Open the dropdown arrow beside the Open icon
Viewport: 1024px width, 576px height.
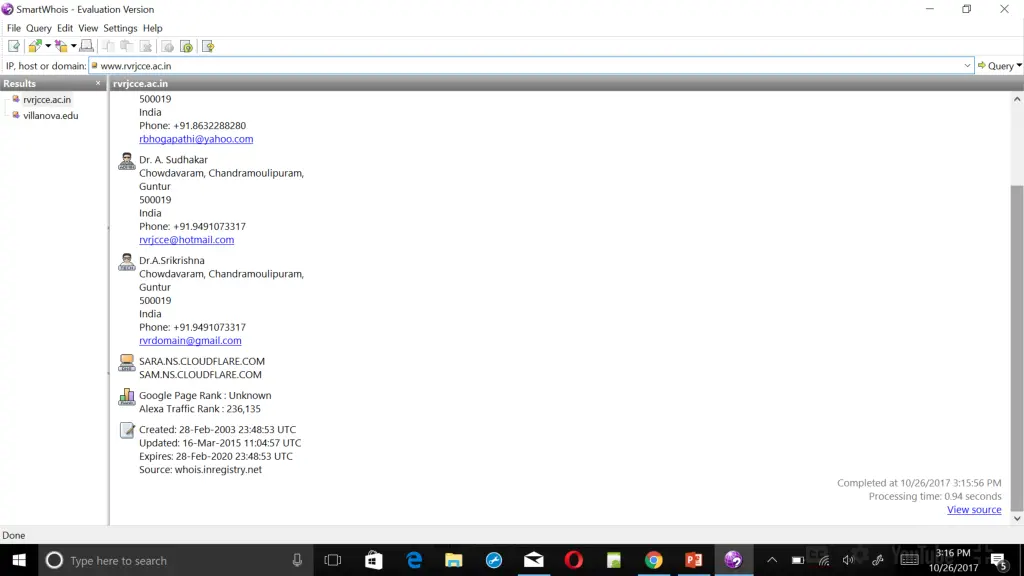48,46
